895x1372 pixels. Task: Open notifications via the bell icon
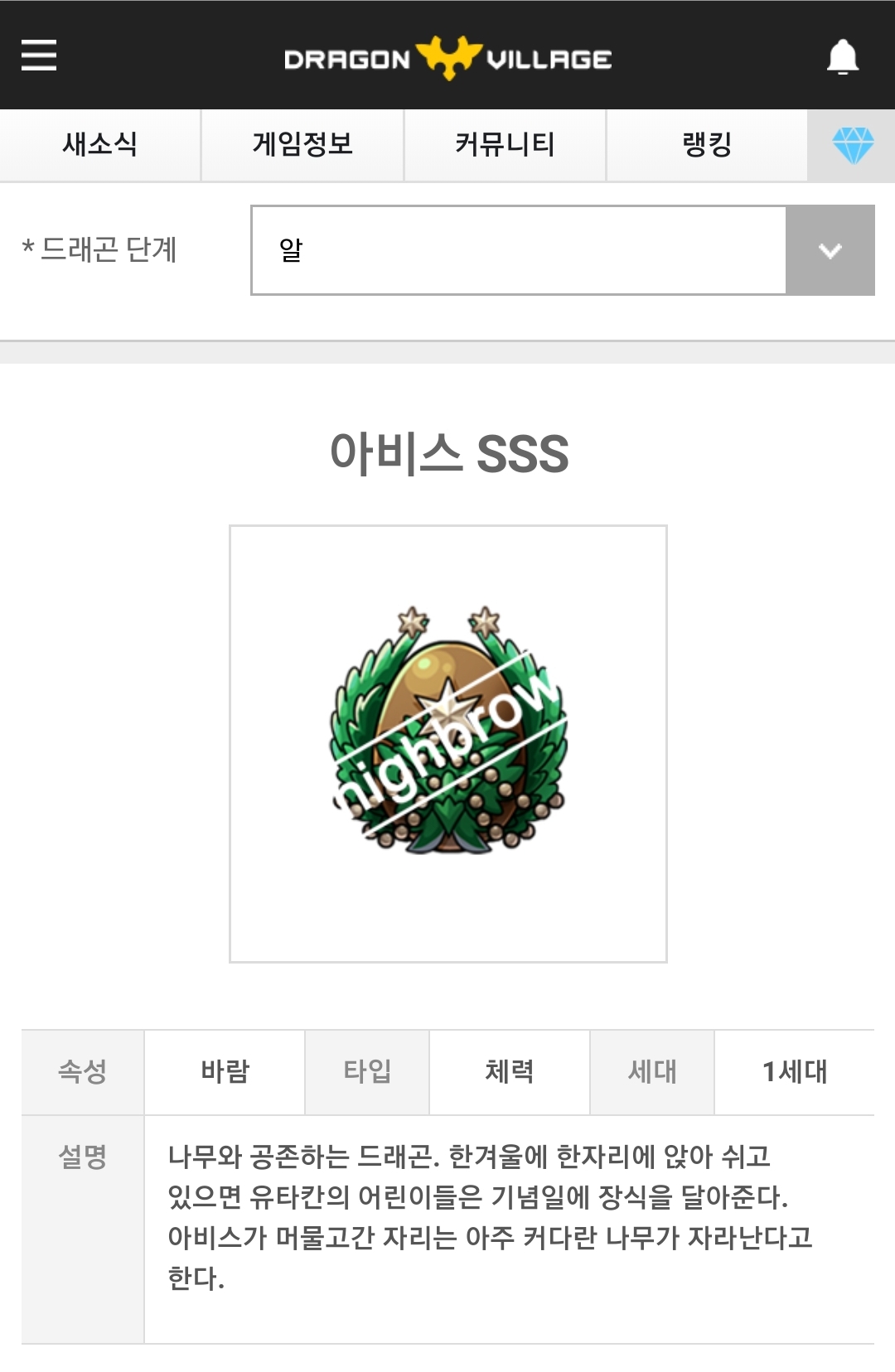(x=843, y=56)
